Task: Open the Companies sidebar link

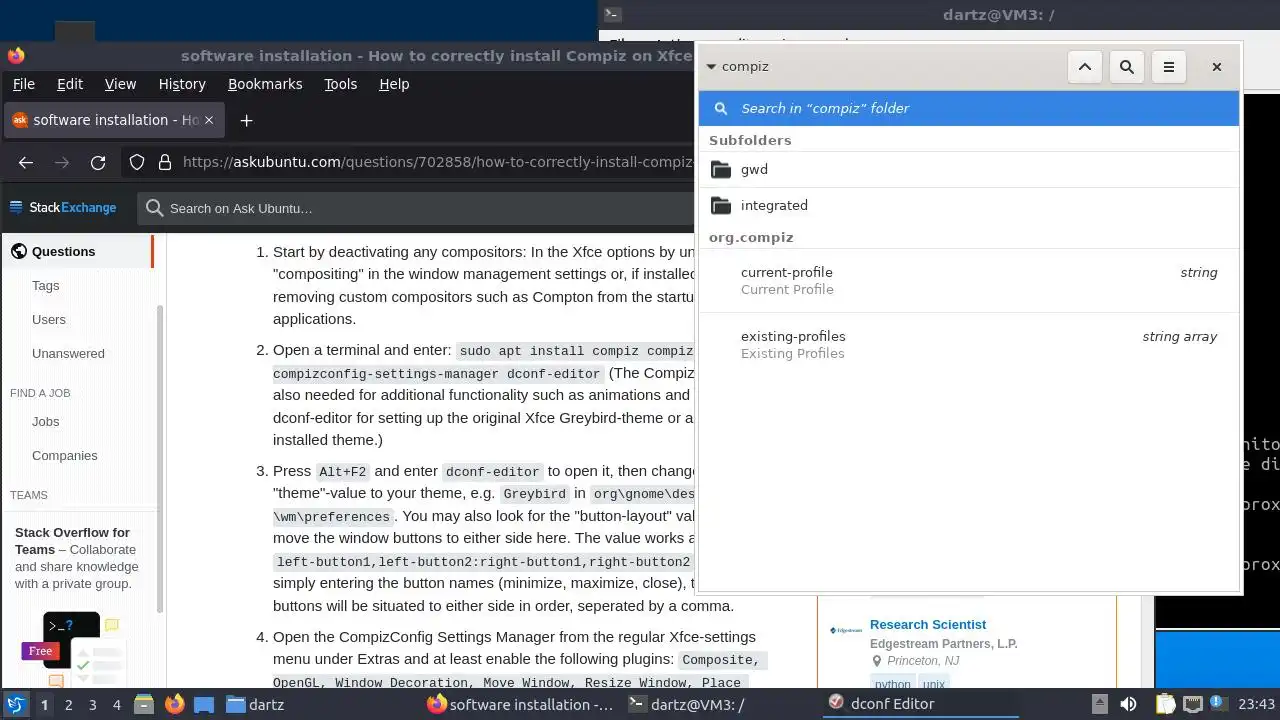Action: click(x=64, y=456)
